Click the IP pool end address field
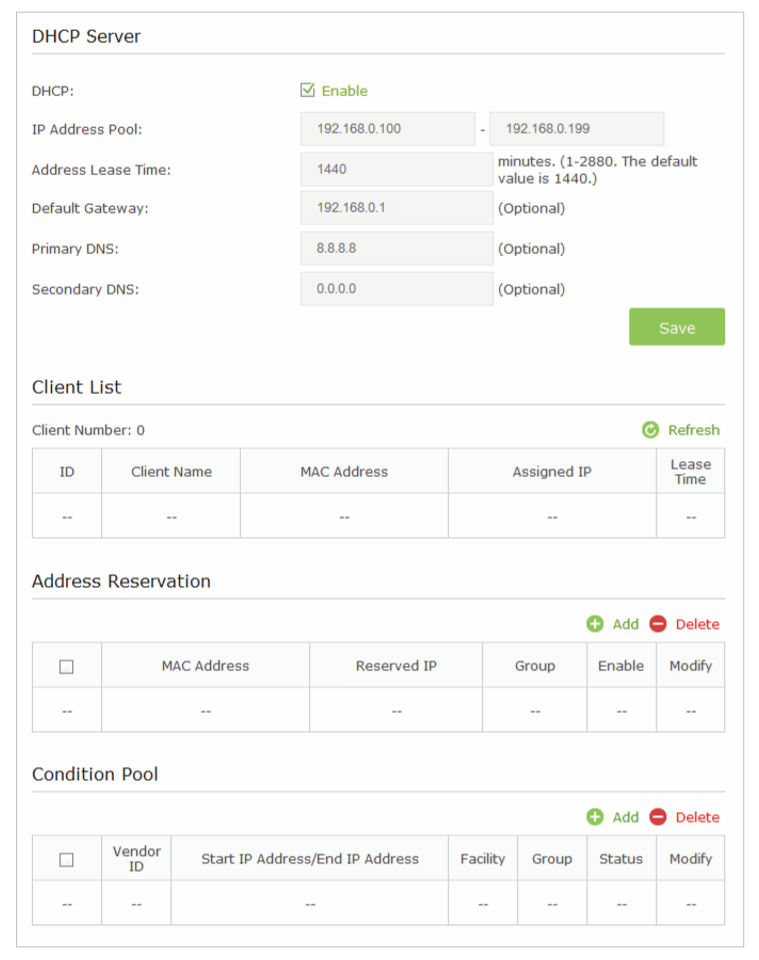This screenshot has height=960, width=759. click(x=576, y=129)
